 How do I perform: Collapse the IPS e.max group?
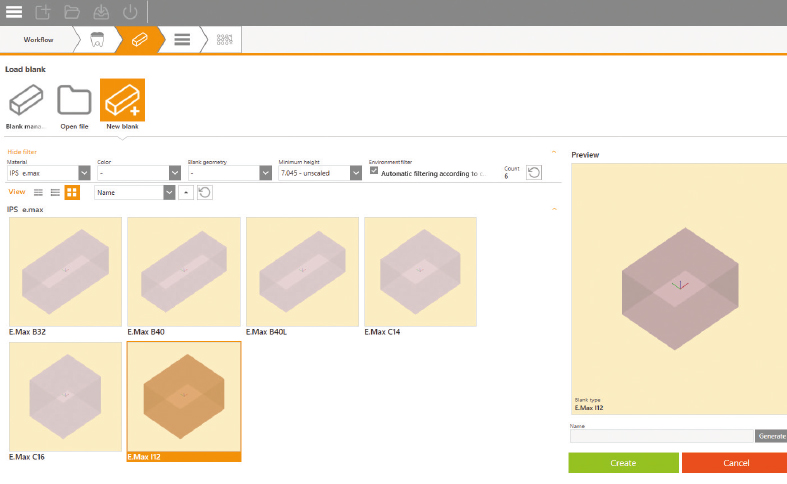tap(554, 209)
